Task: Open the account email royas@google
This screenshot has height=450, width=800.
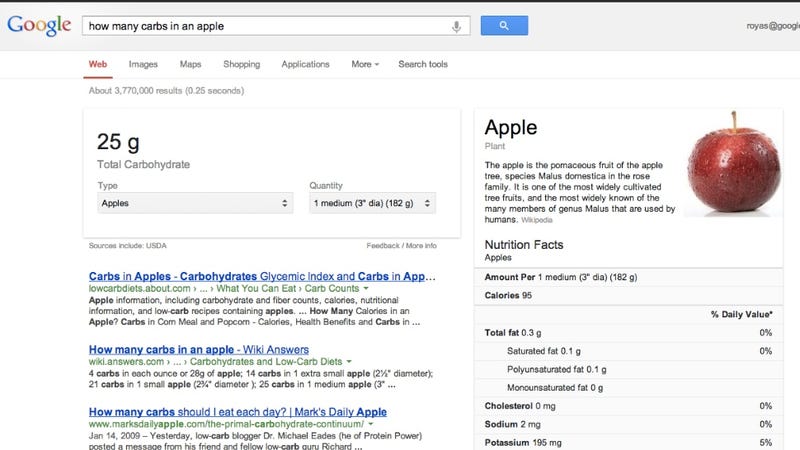Action: [773, 26]
